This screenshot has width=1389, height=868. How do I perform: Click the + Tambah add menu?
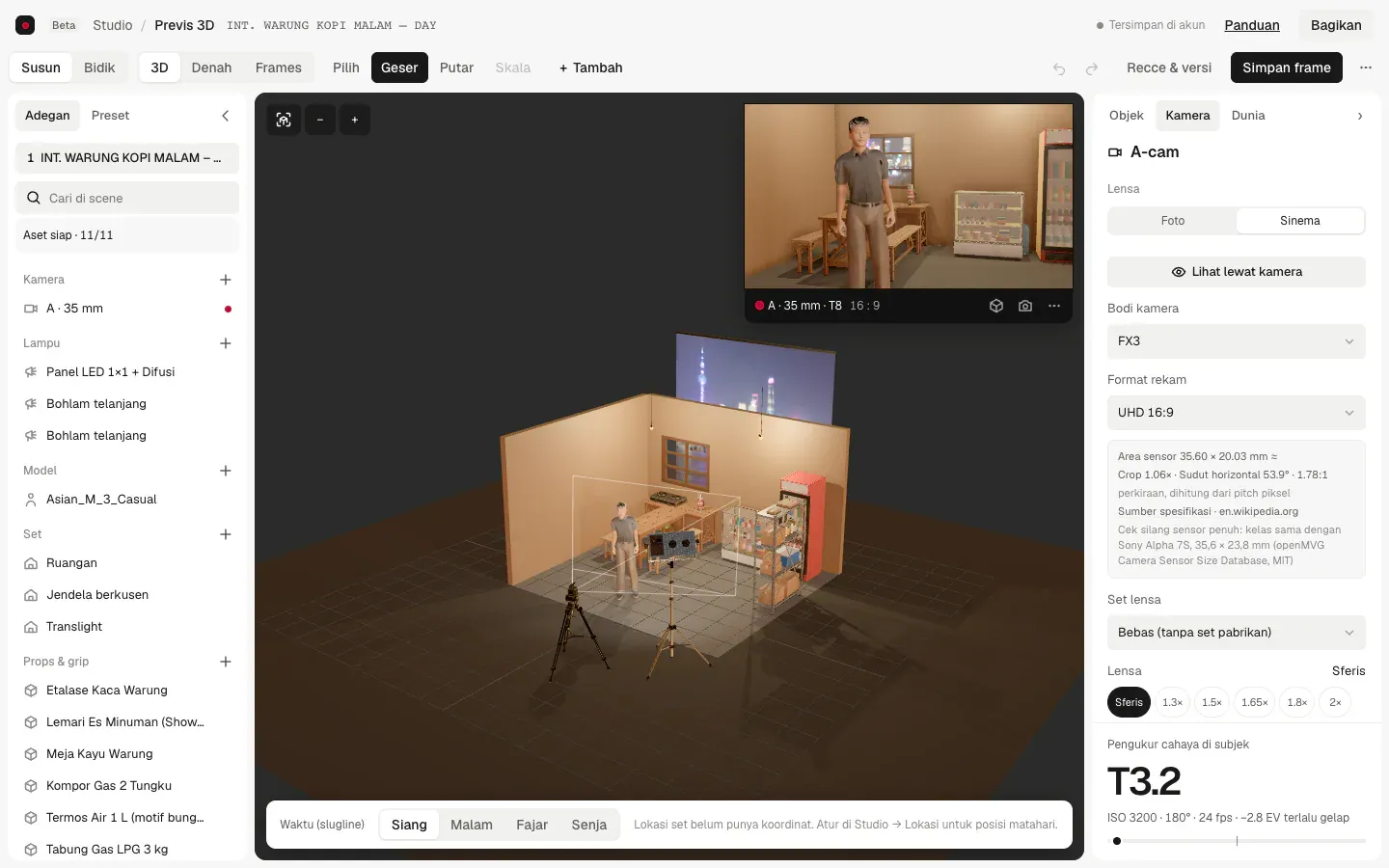[591, 68]
